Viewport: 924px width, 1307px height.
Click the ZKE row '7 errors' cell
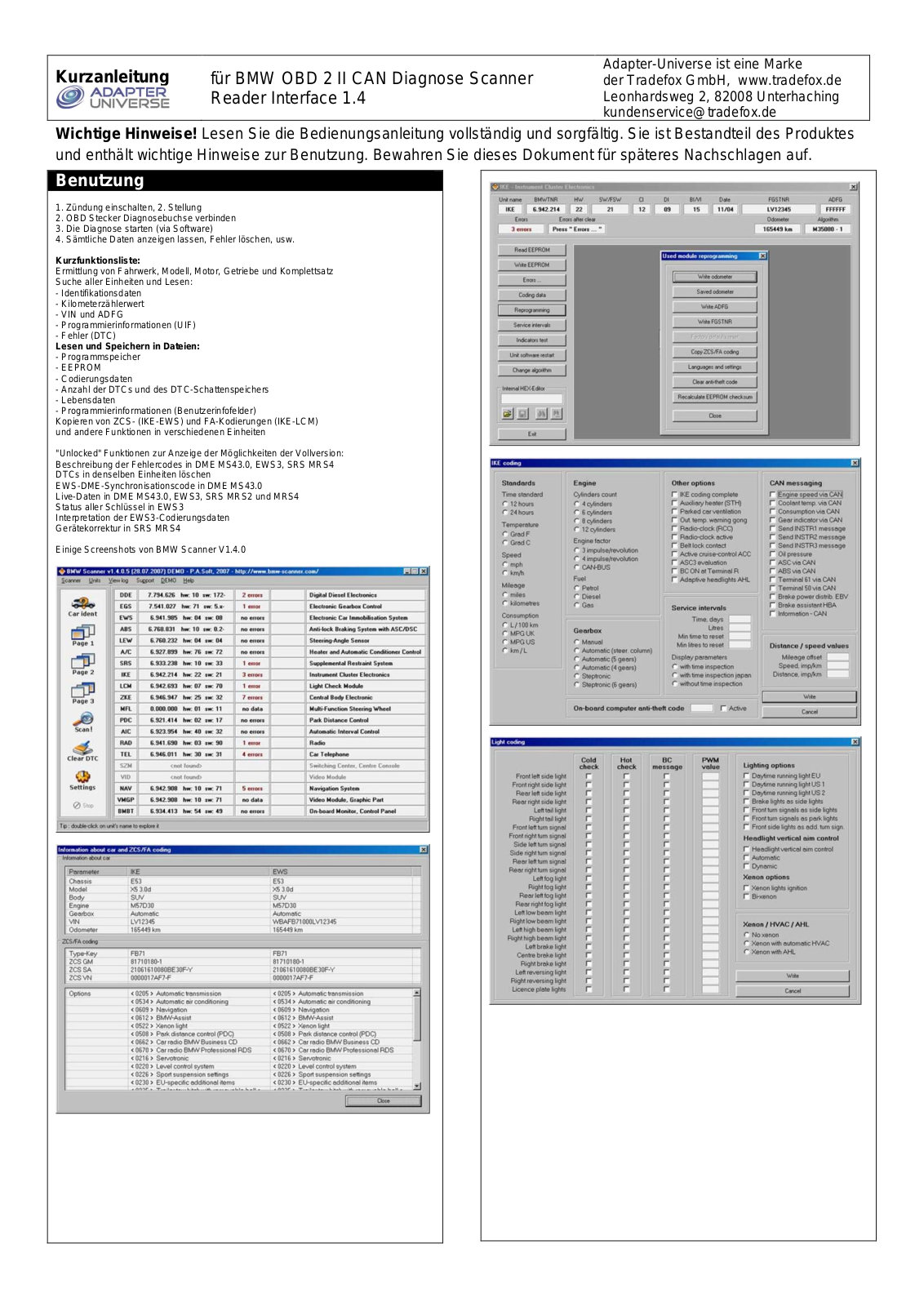[252, 698]
